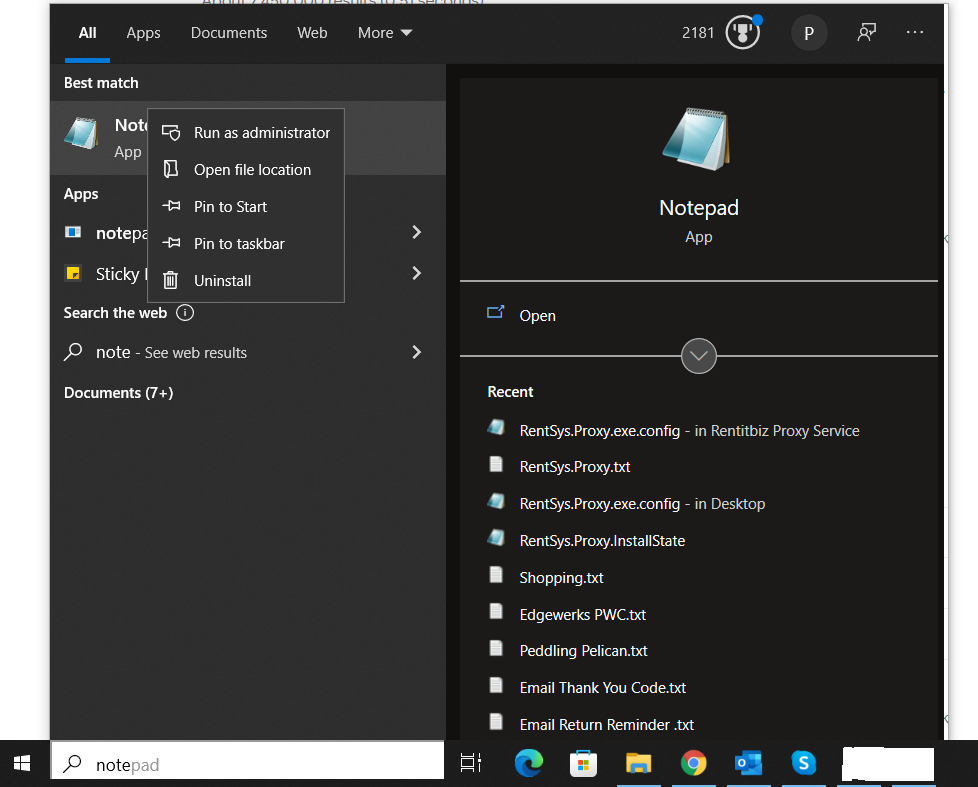Click the magnifier icon next to note web result
This screenshot has width=978, height=787.
tap(73, 352)
